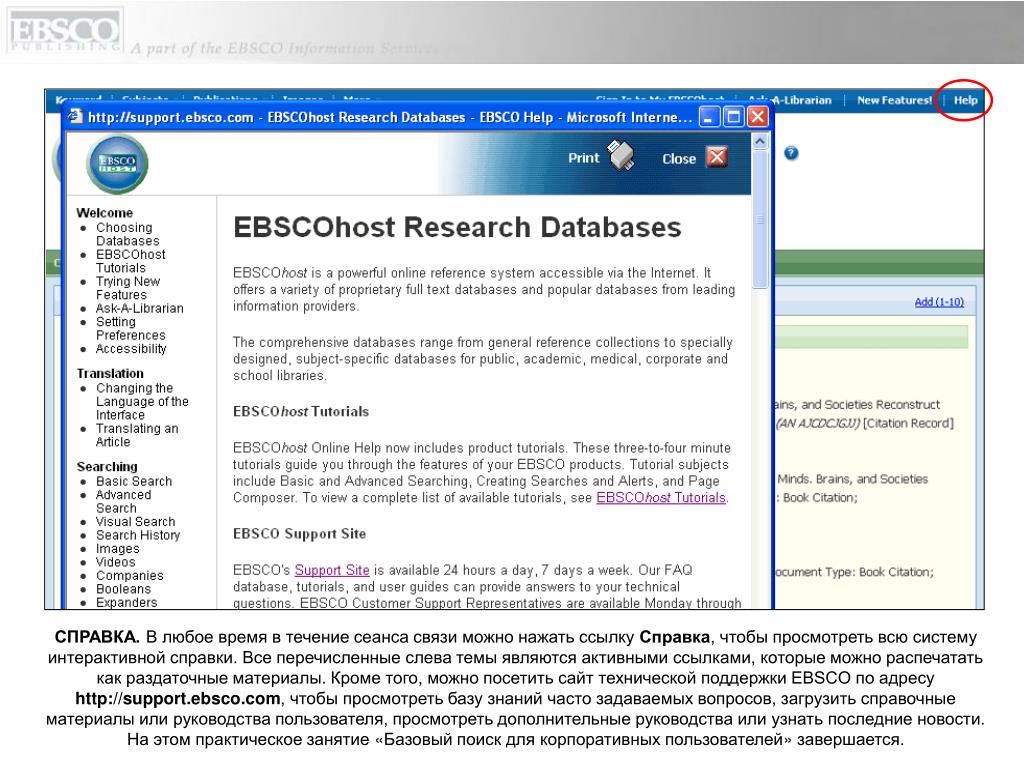Click the red Close X icon in help header
The width and height of the screenshot is (1024, 768).
(717, 157)
